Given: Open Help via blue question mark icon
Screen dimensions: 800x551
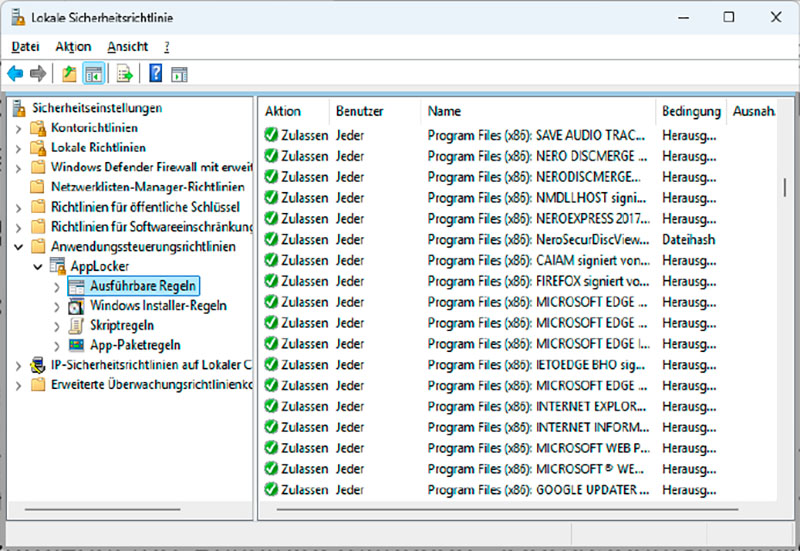Looking at the screenshot, I should pyautogui.click(x=156, y=73).
